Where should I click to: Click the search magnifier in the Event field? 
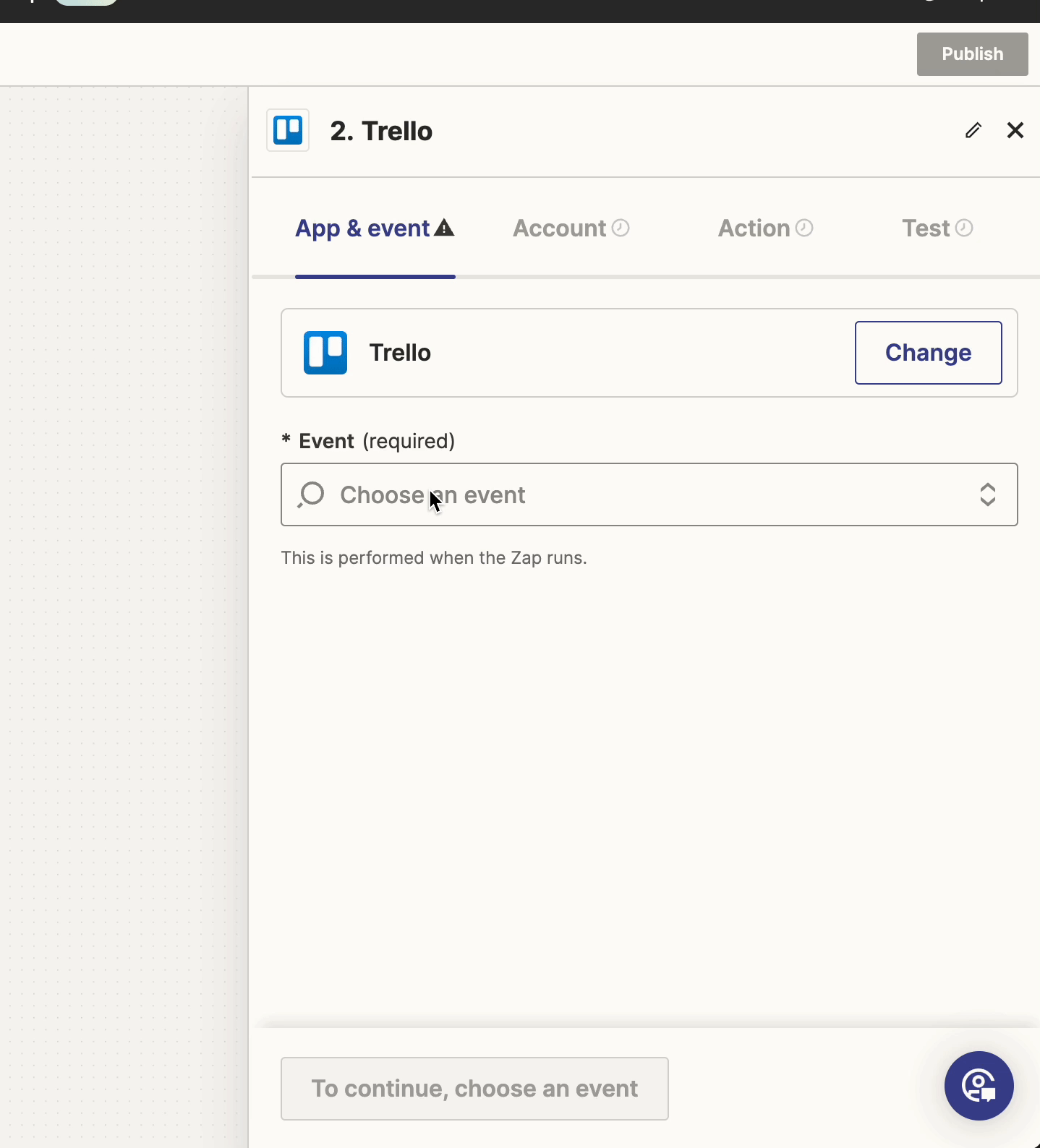pyautogui.click(x=311, y=495)
